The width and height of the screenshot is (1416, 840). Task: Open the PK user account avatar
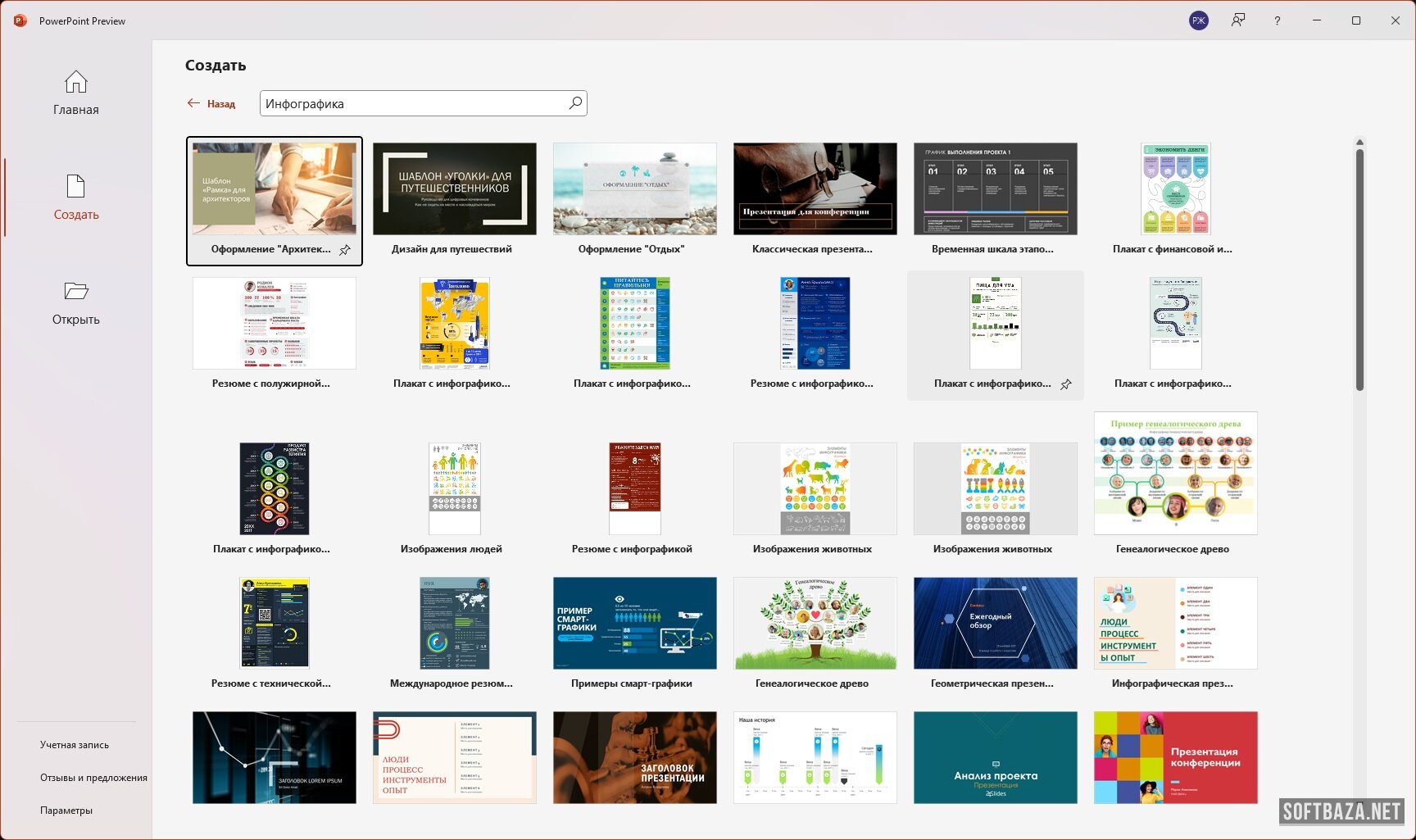1199,20
